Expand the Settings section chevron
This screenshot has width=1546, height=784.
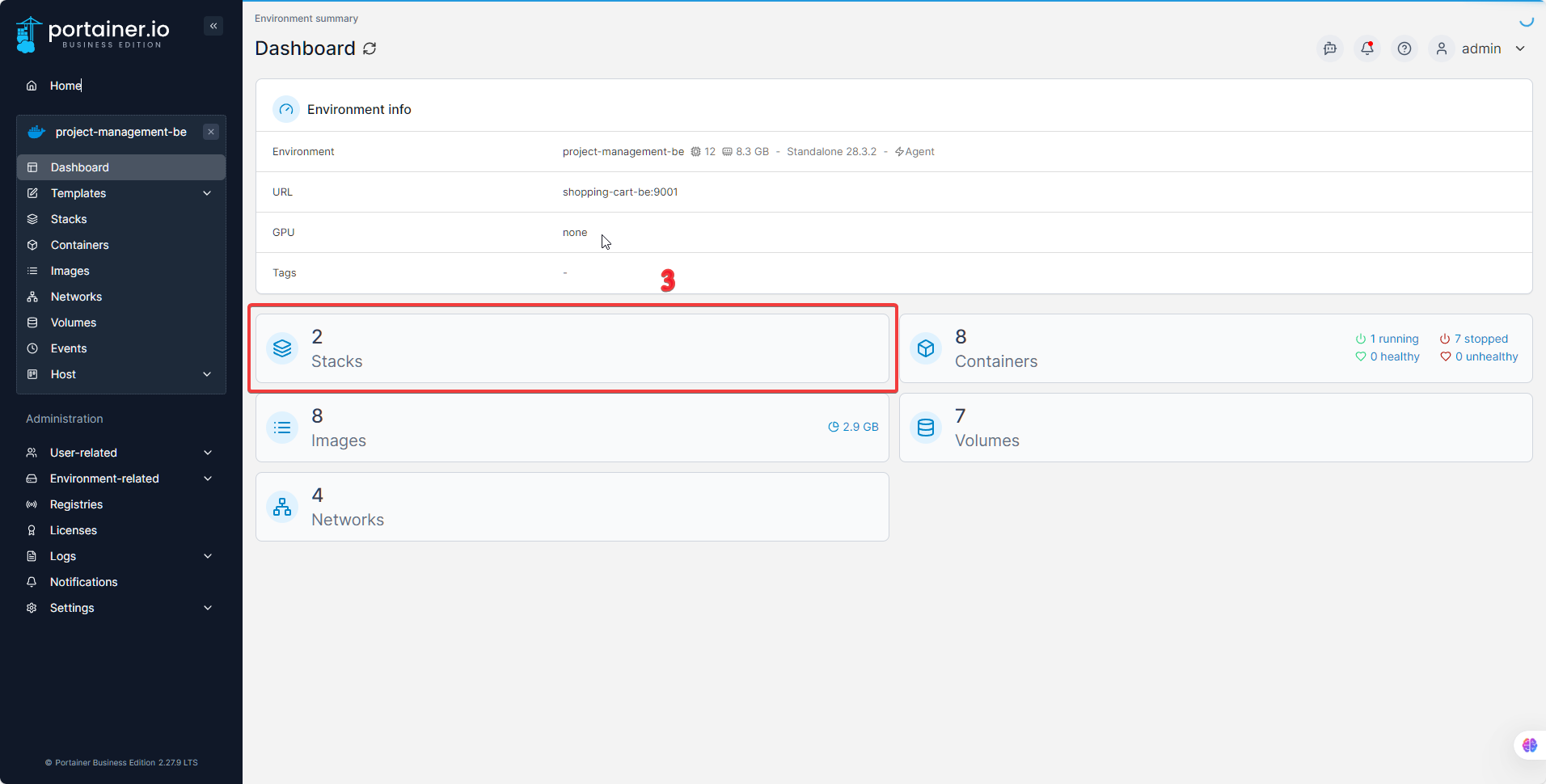tap(208, 608)
